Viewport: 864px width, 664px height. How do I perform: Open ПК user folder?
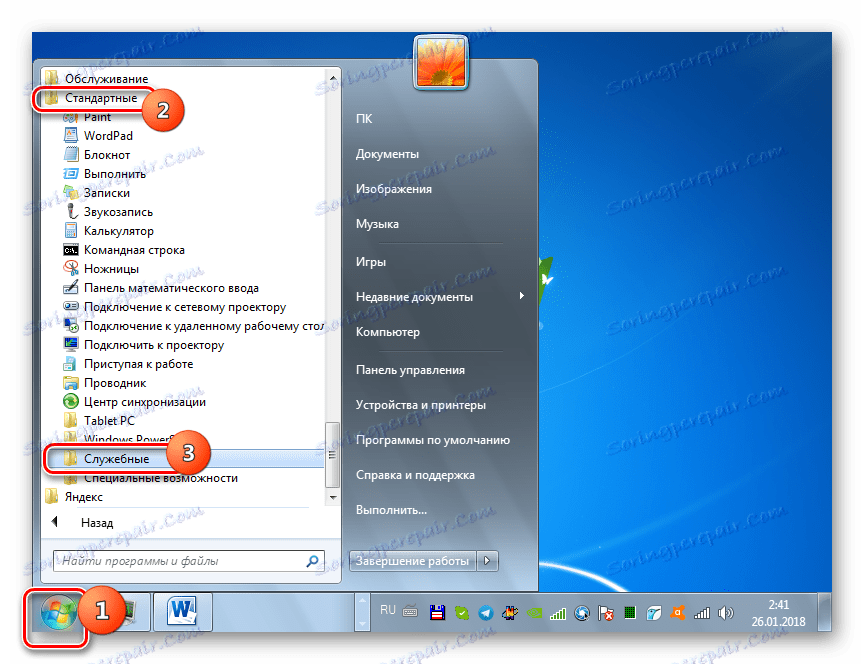click(x=364, y=118)
